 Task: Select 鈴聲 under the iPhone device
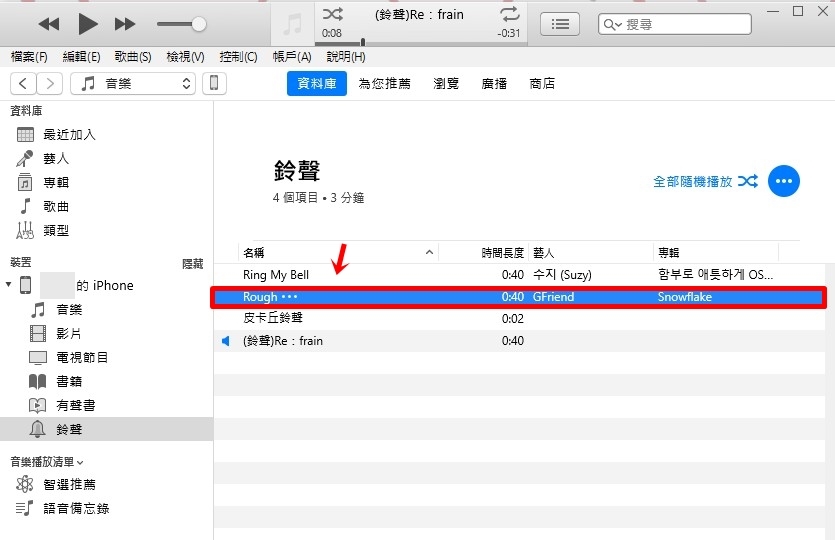point(107,429)
